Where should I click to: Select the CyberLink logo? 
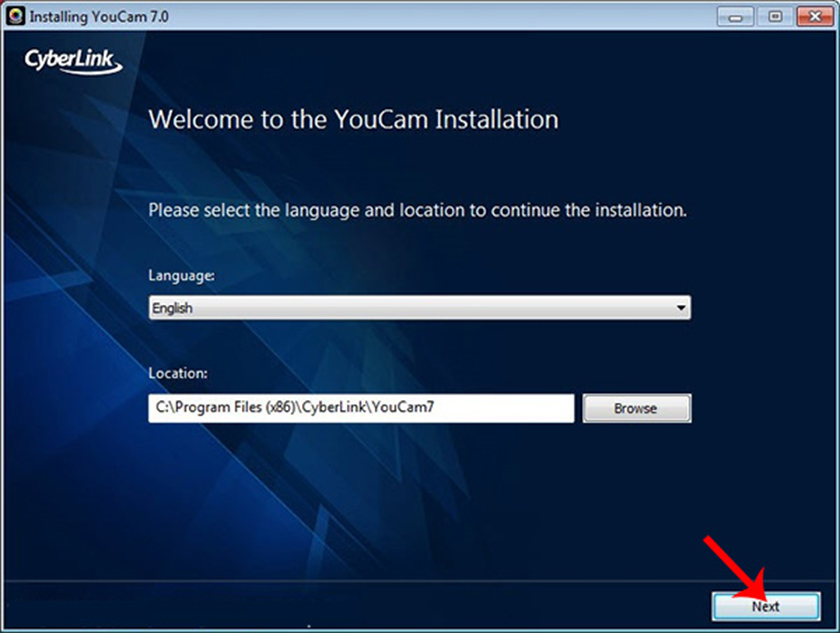[70, 62]
